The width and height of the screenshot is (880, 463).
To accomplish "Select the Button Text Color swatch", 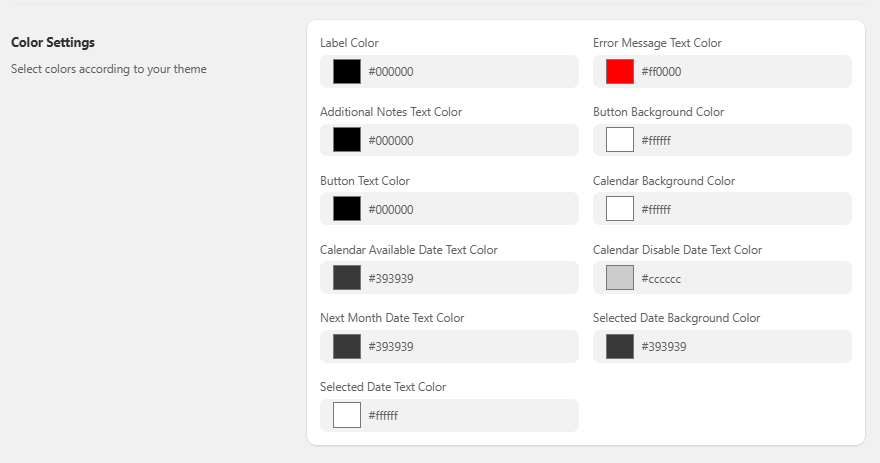I will 346,209.
